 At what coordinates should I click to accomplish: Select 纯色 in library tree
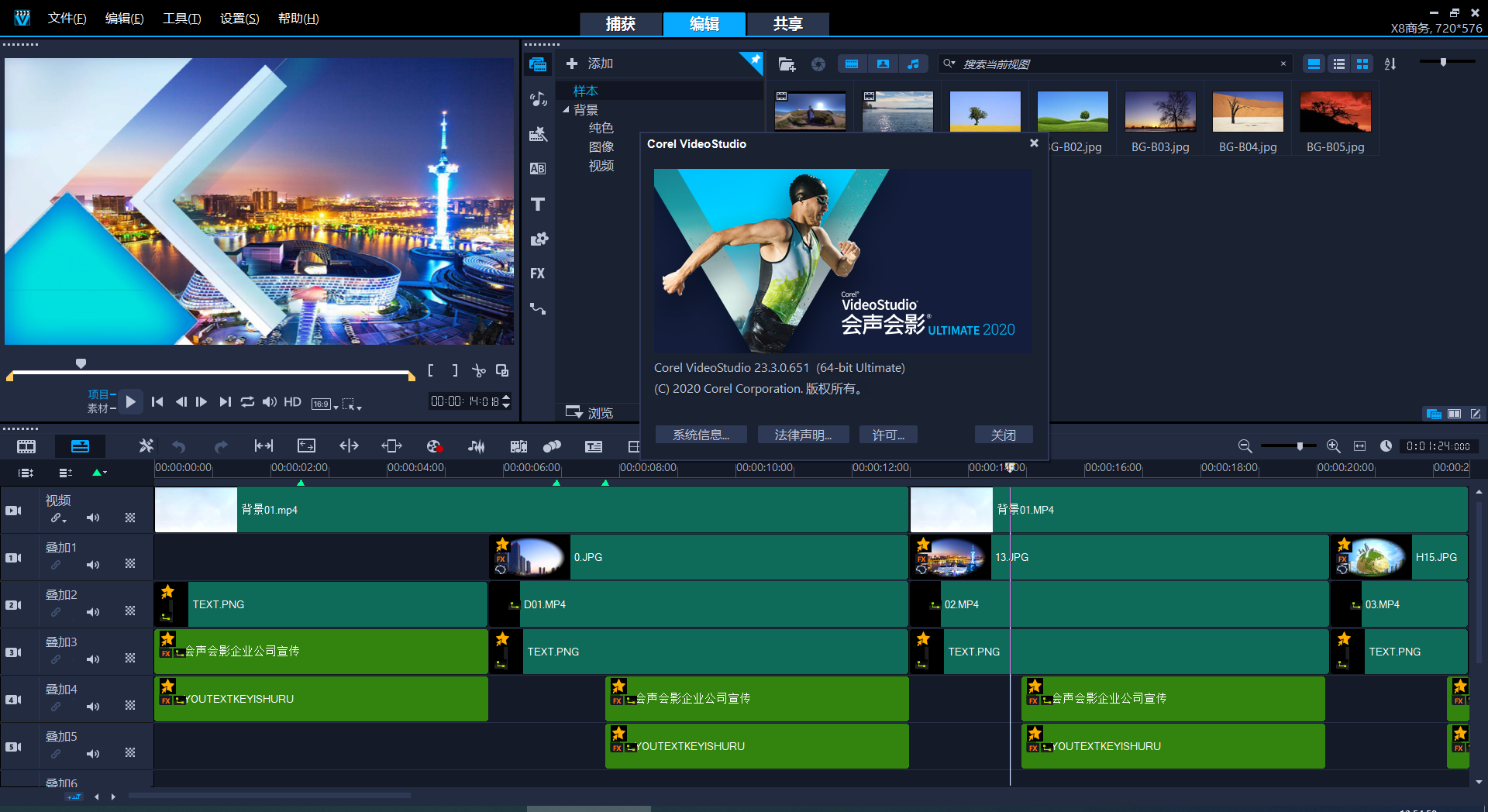[x=601, y=128]
